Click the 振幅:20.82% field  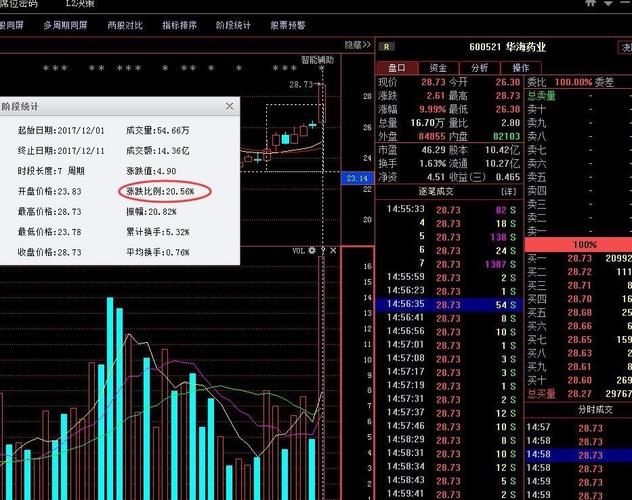(151, 212)
